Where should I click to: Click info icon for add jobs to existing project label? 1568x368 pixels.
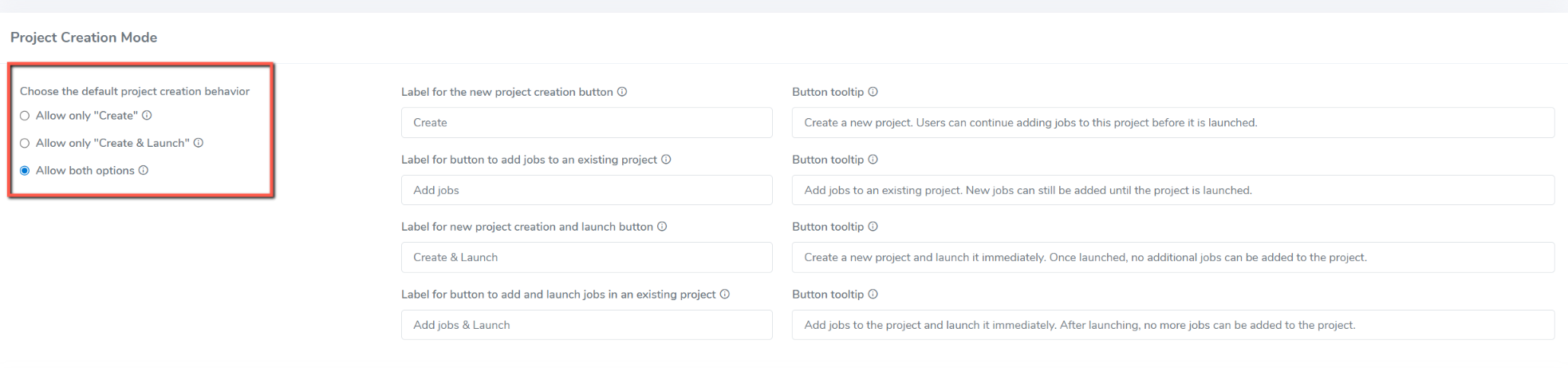666,160
